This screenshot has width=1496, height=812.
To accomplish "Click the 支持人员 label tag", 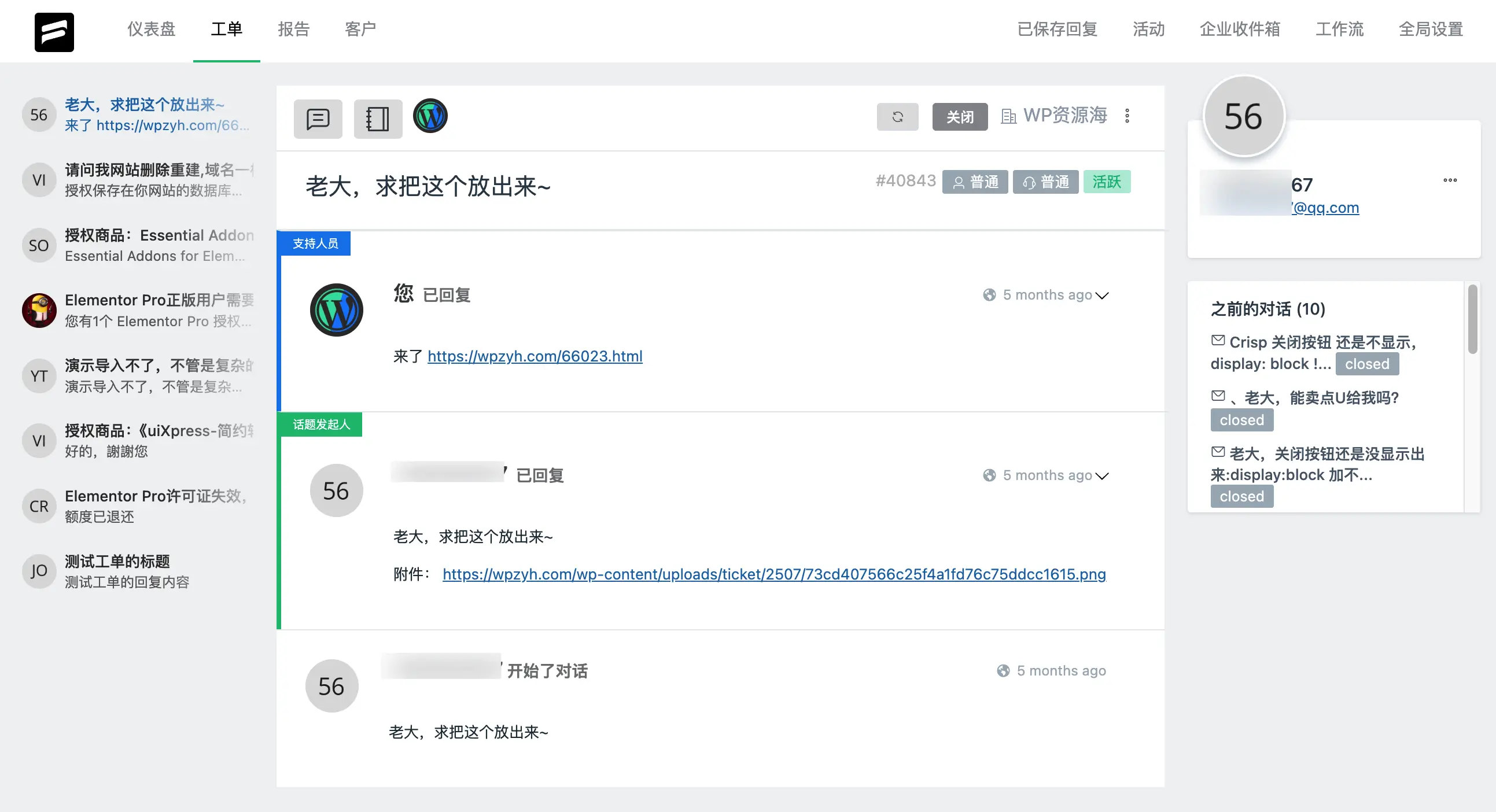I will (x=315, y=243).
